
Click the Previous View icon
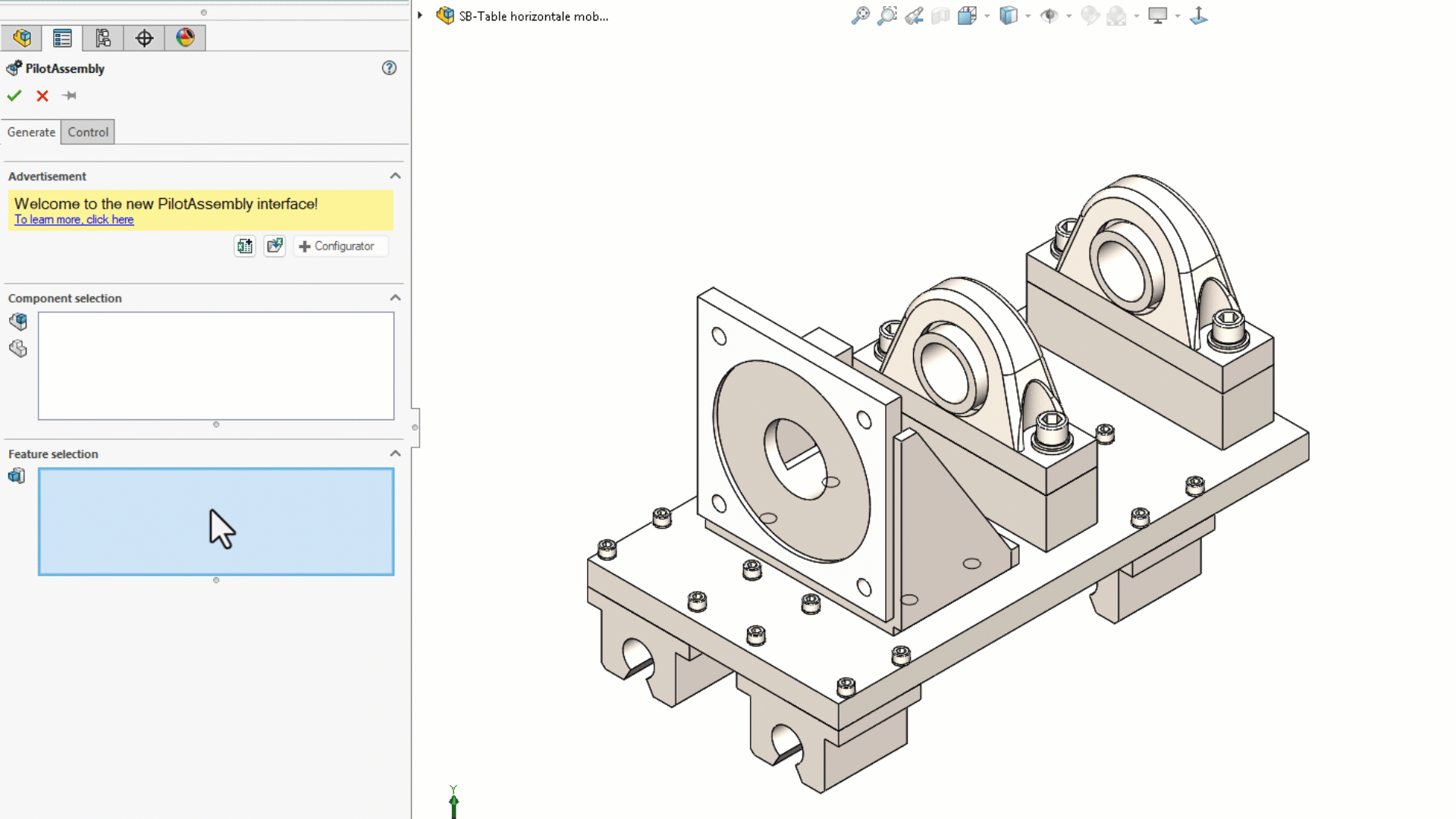point(914,16)
